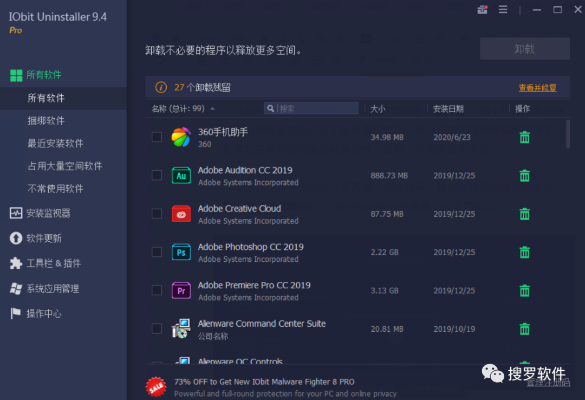Check the Alienware Command Center Suite checkbox
The image size is (585, 400).
coord(157,329)
